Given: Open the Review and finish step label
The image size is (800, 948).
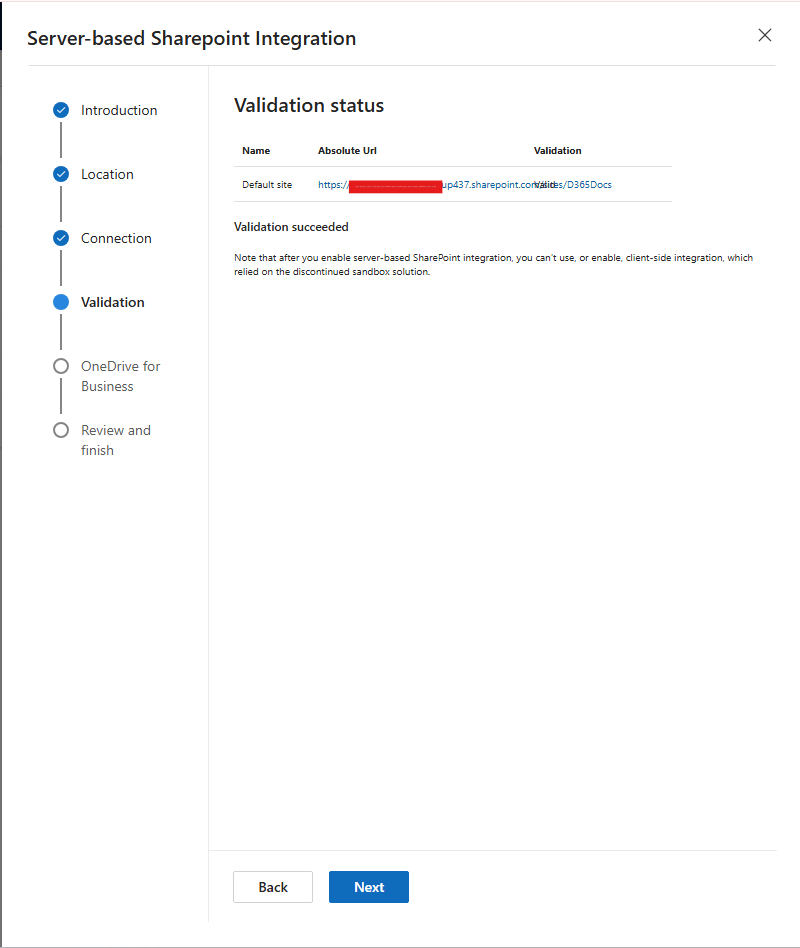Looking at the screenshot, I should click(115, 440).
